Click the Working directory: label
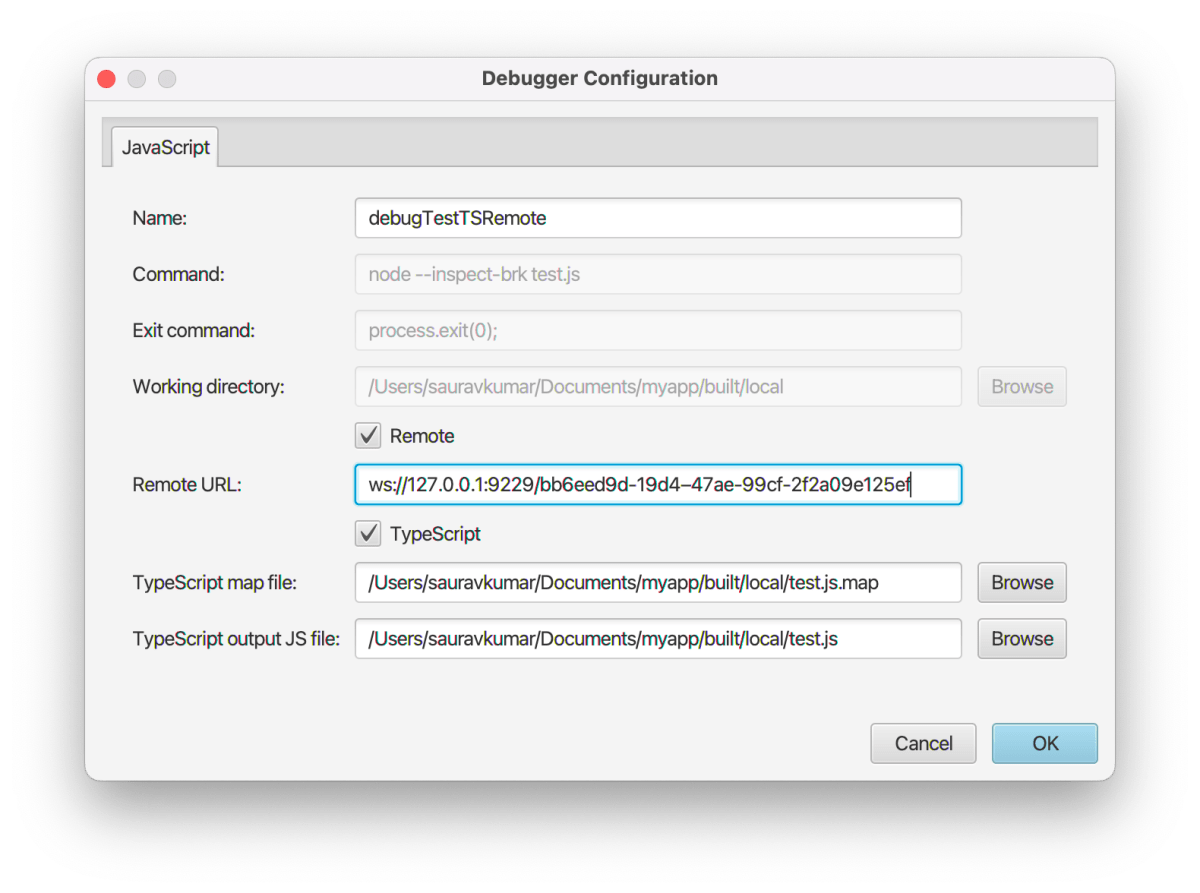 (209, 386)
